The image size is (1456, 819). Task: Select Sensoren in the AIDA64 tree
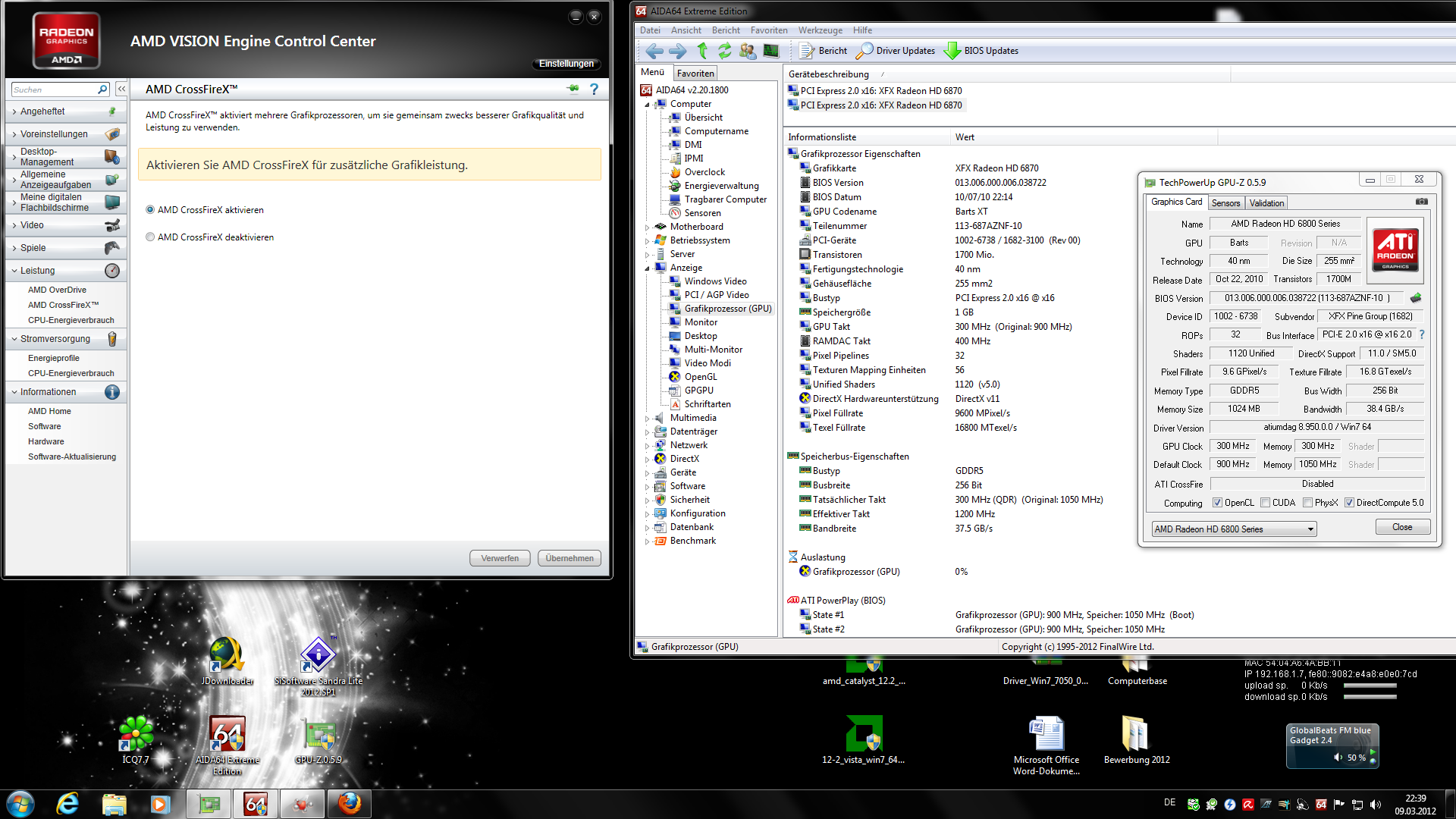[702, 213]
